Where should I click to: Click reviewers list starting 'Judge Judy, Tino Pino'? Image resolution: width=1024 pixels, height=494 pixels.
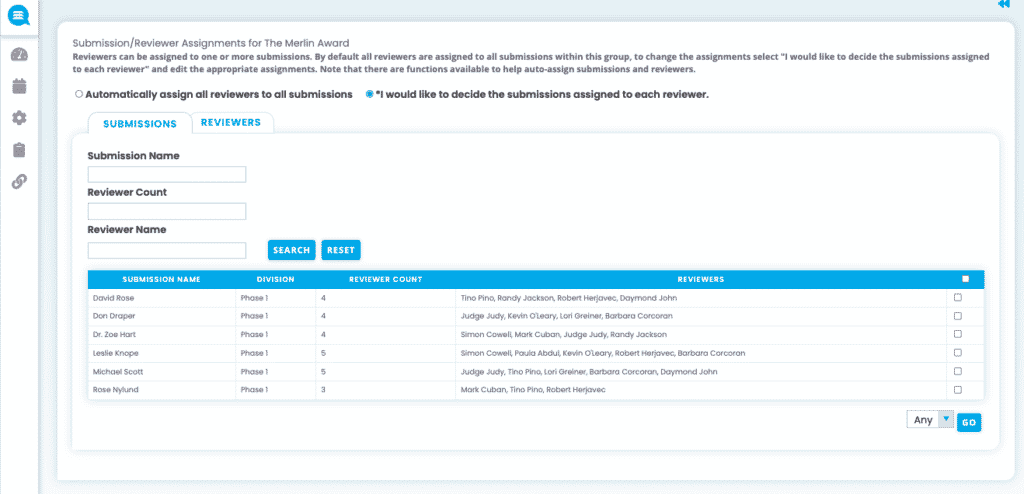pyautogui.click(x=588, y=372)
